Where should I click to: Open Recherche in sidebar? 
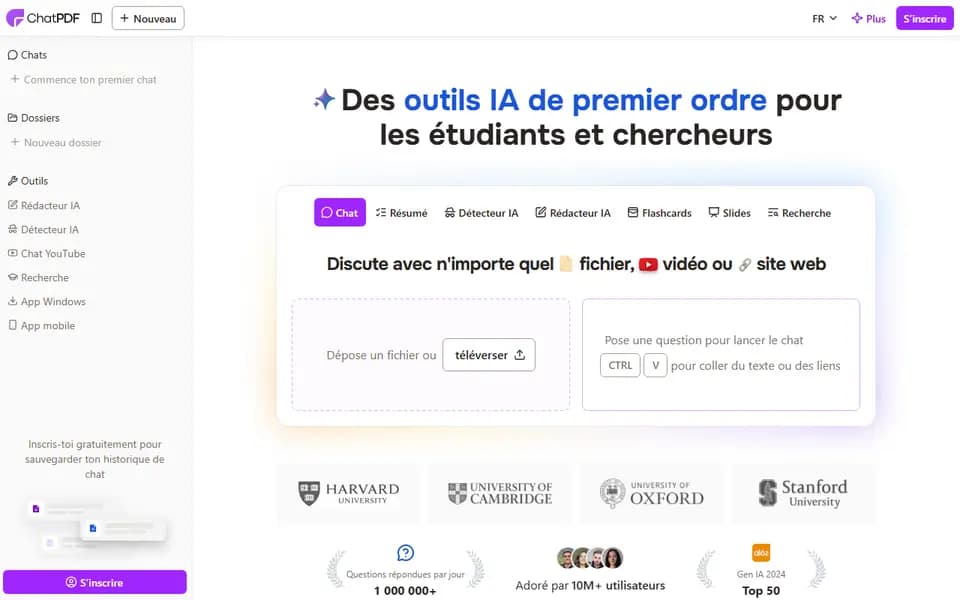pyautogui.click(x=38, y=277)
